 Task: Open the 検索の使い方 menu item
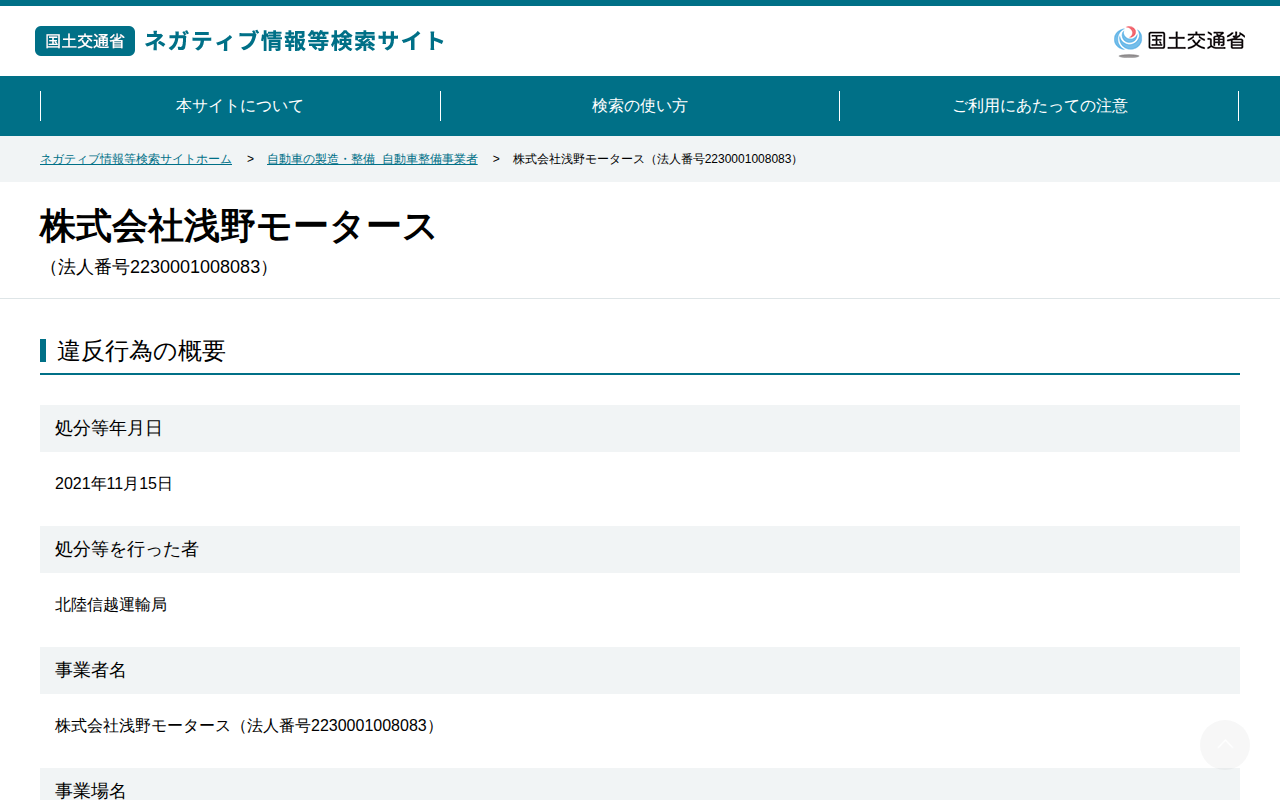640,106
